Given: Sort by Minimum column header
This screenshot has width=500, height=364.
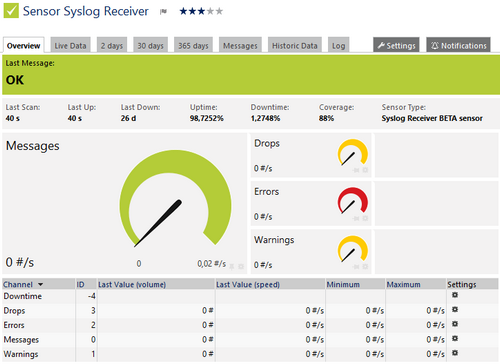Looking at the screenshot, I should (343, 284).
